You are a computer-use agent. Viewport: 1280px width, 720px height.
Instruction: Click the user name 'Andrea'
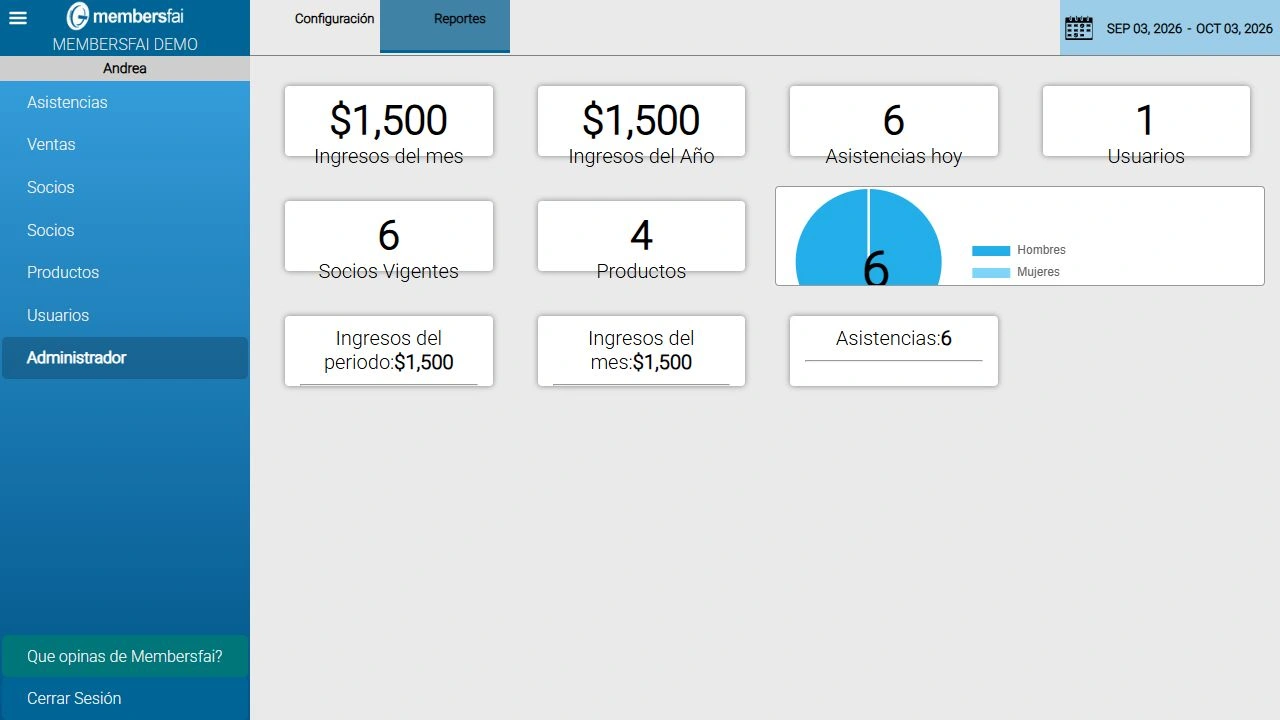point(125,69)
